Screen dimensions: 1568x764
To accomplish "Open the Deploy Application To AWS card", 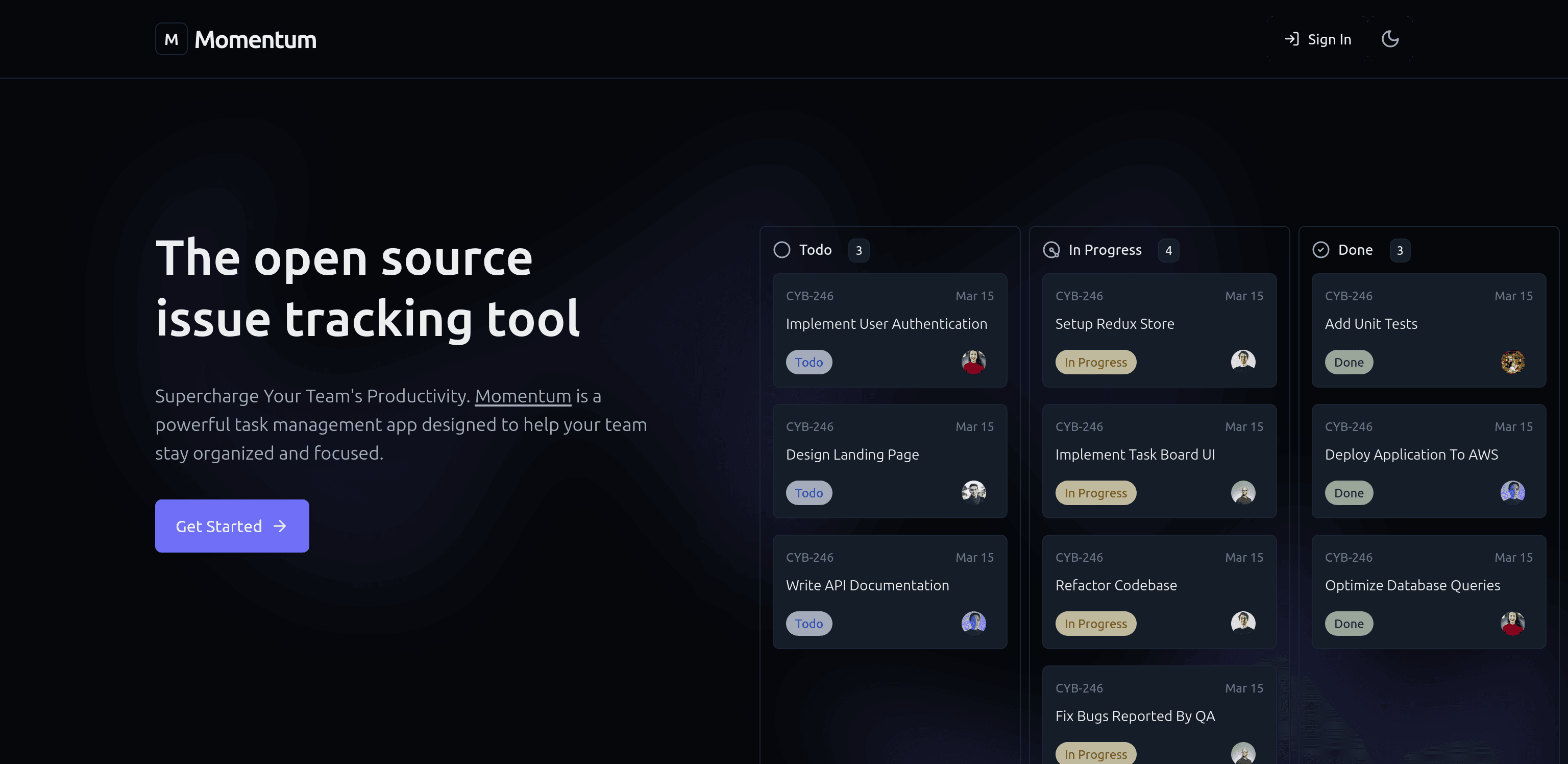I will (1429, 461).
